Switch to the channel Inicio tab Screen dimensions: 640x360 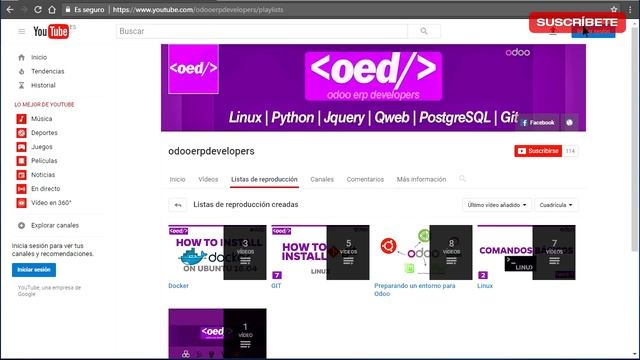click(178, 179)
